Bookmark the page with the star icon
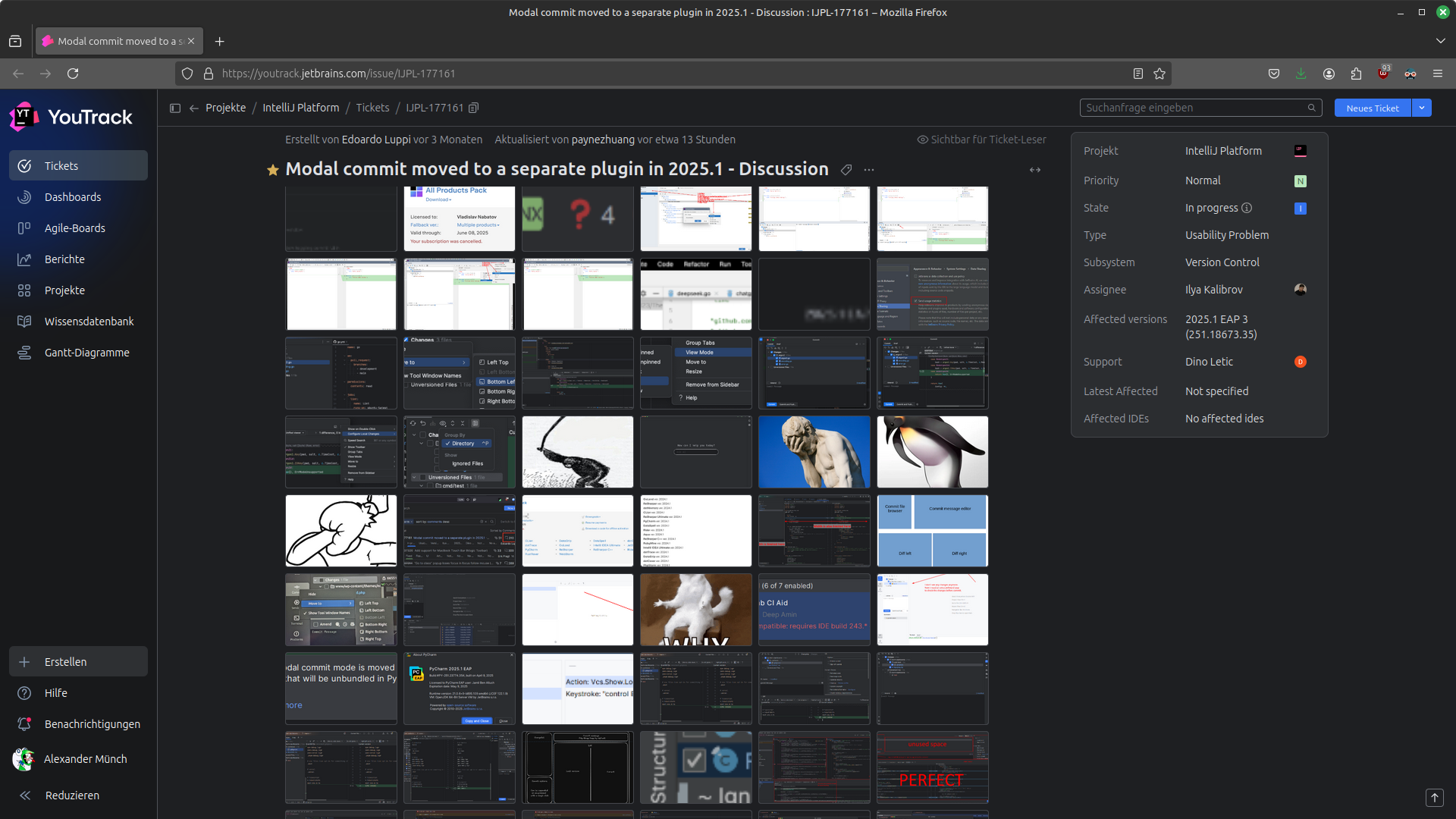 tap(1159, 74)
